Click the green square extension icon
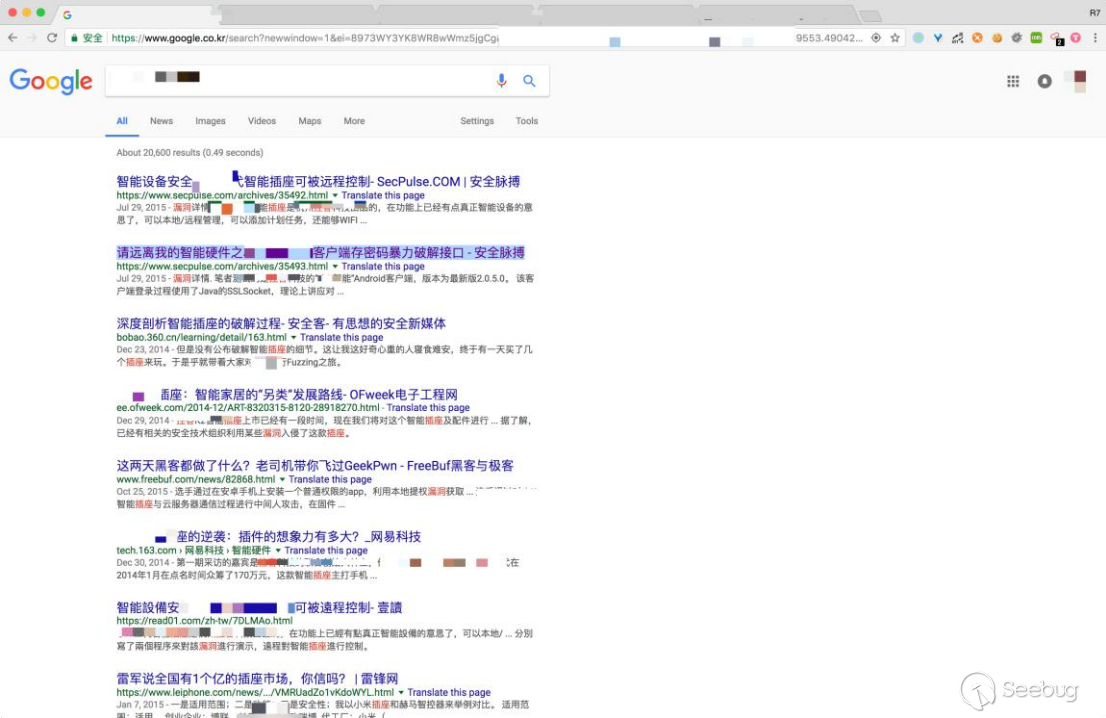 click(x=1036, y=38)
